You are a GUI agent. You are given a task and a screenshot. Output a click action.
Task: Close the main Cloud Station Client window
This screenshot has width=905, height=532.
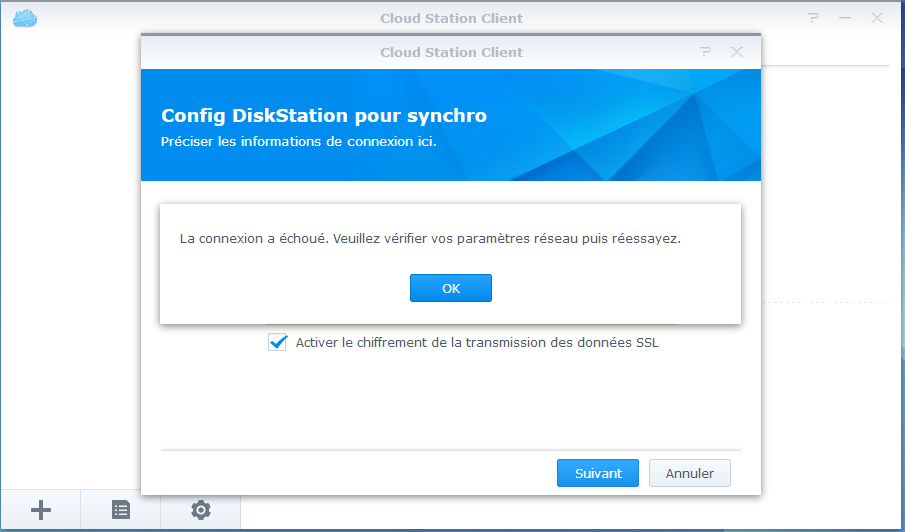point(877,18)
